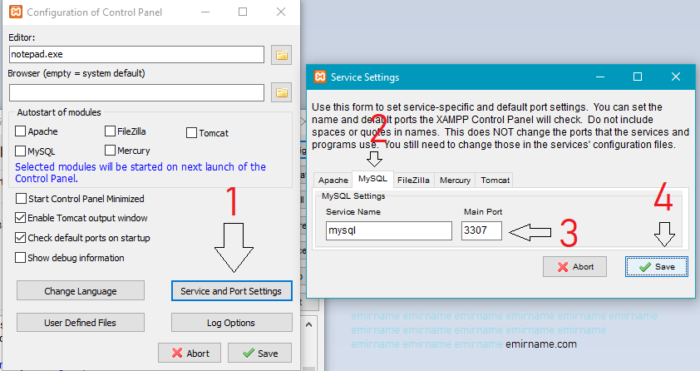
Task: Open Log Options
Action: 231,322
